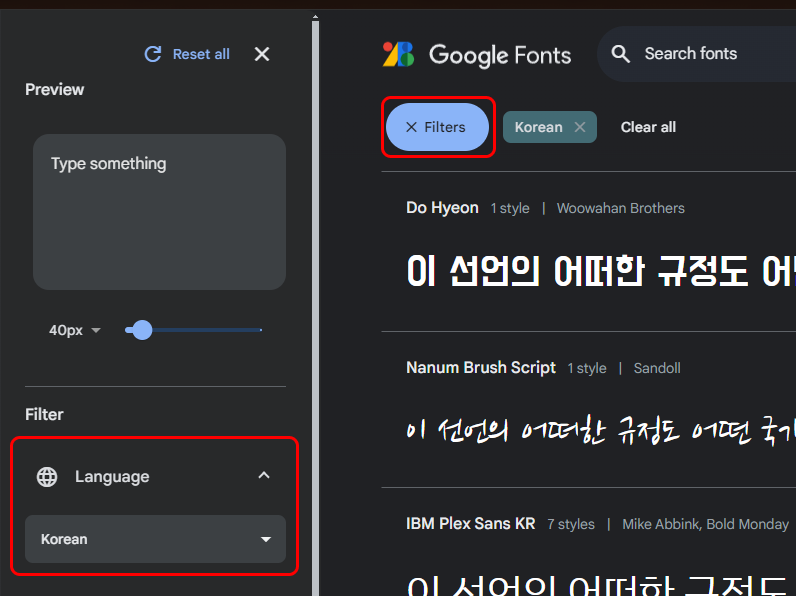Click the Google Fonts logo icon
The image size is (796, 596).
point(399,54)
